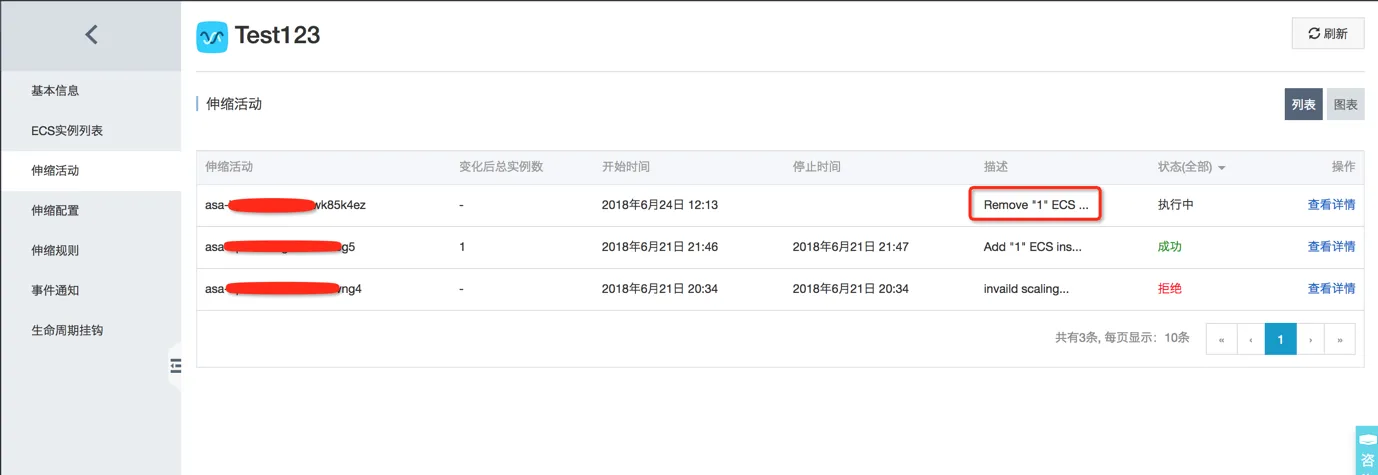Click the 拒绝 status text
Screen dimensions: 1378x475
pos(1169,289)
